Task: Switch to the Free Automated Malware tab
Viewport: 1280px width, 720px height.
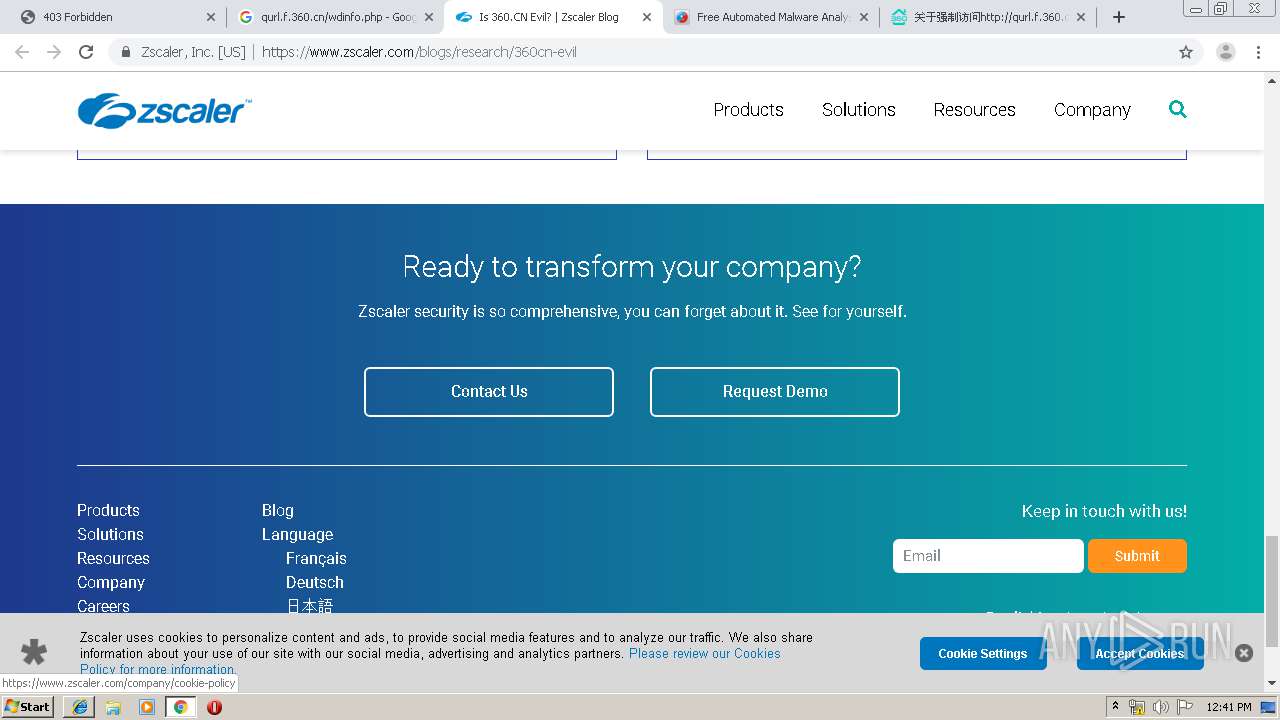Action: point(771,17)
